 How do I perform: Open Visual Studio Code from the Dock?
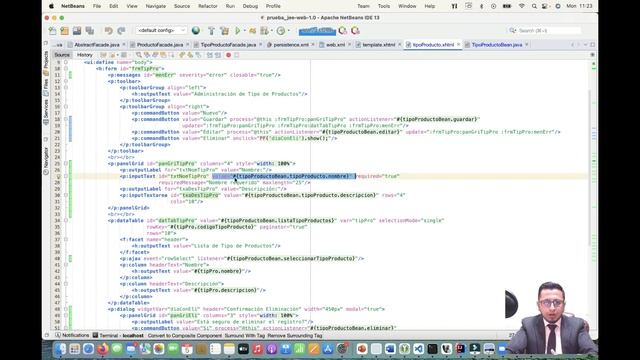pyautogui.click(x=418, y=349)
